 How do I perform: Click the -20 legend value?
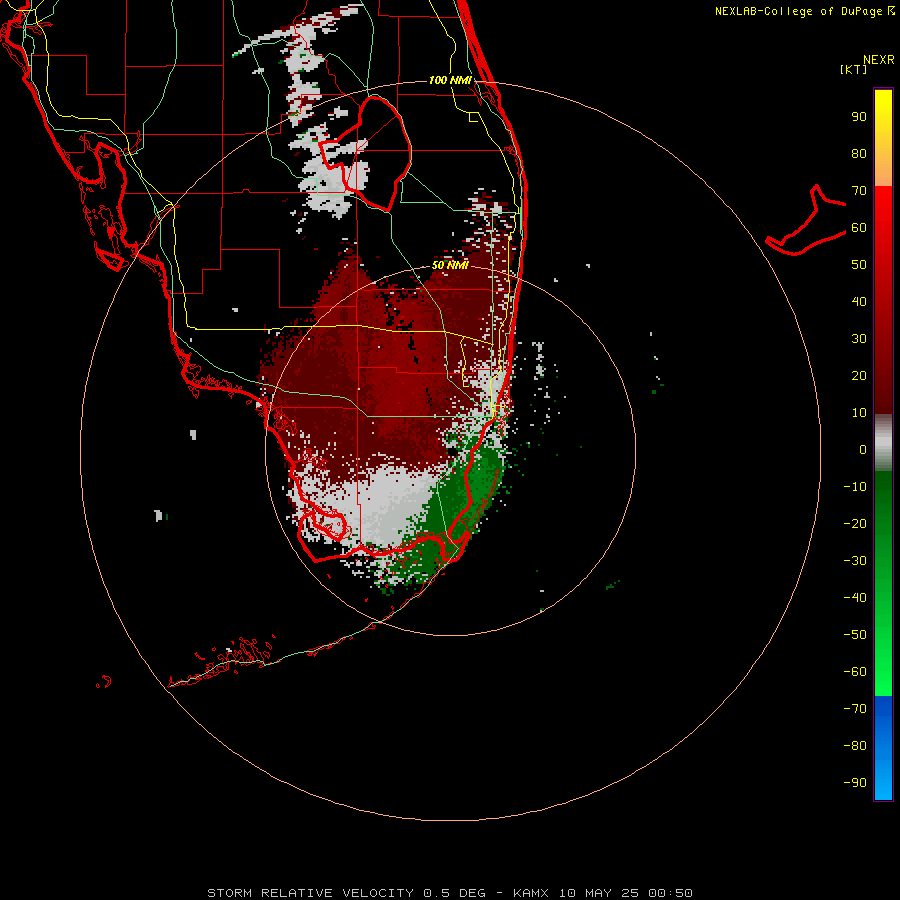pos(855,523)
